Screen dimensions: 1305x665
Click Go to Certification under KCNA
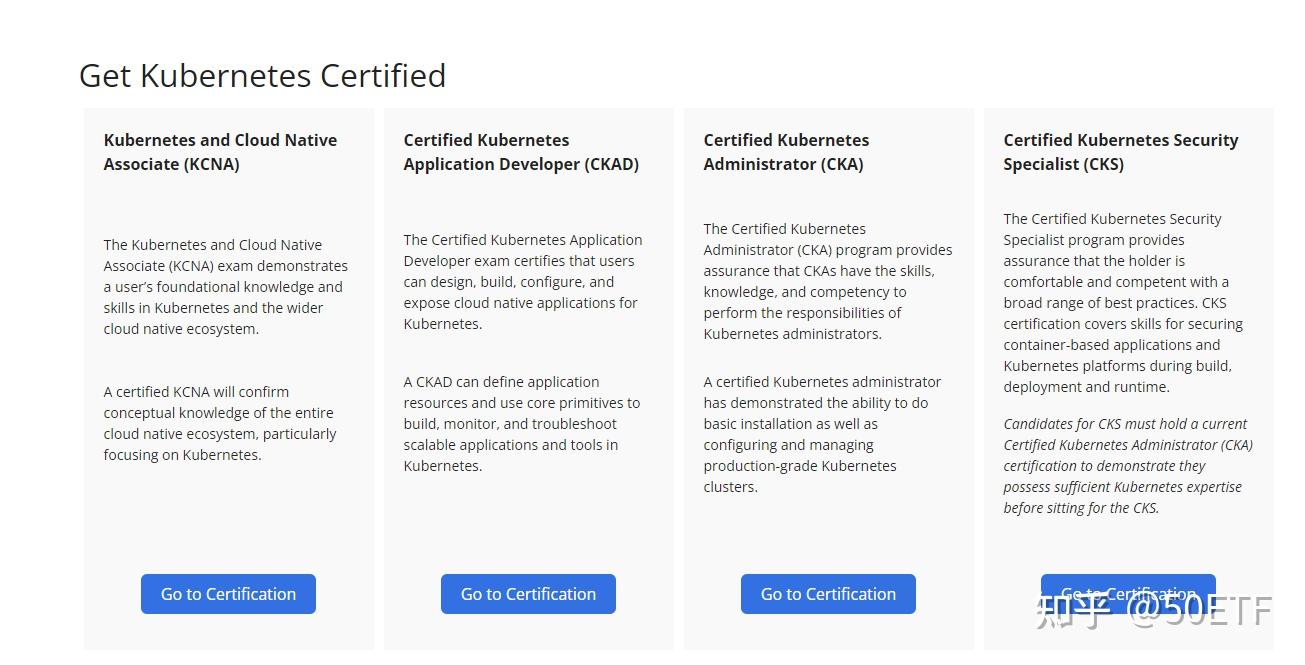click(228, 593)
